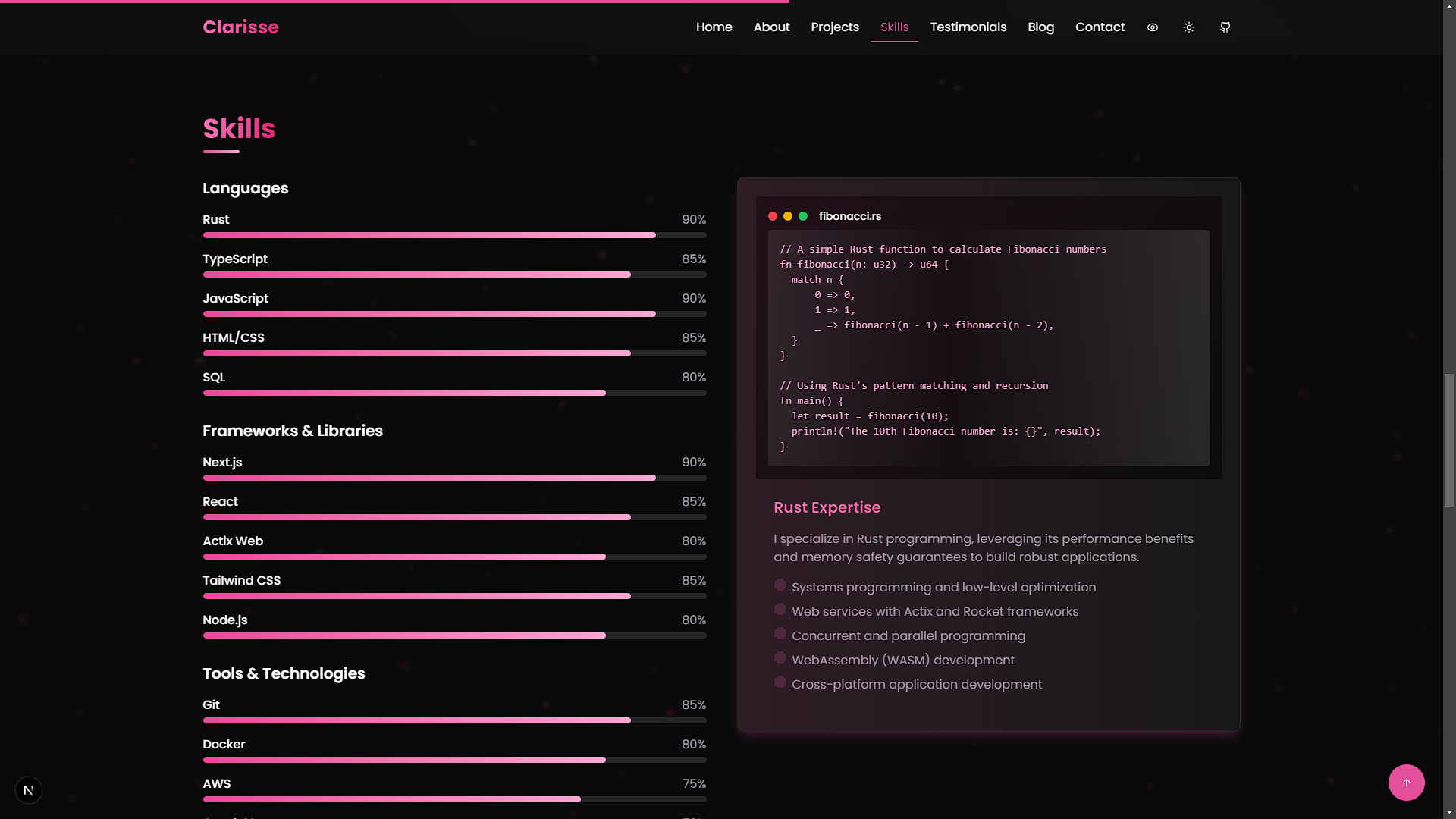Image resolution: width=1456 pixels, height=819 pixels.
Task: Click the circular N logo in bottom left
Action: [x=29, y=789]
